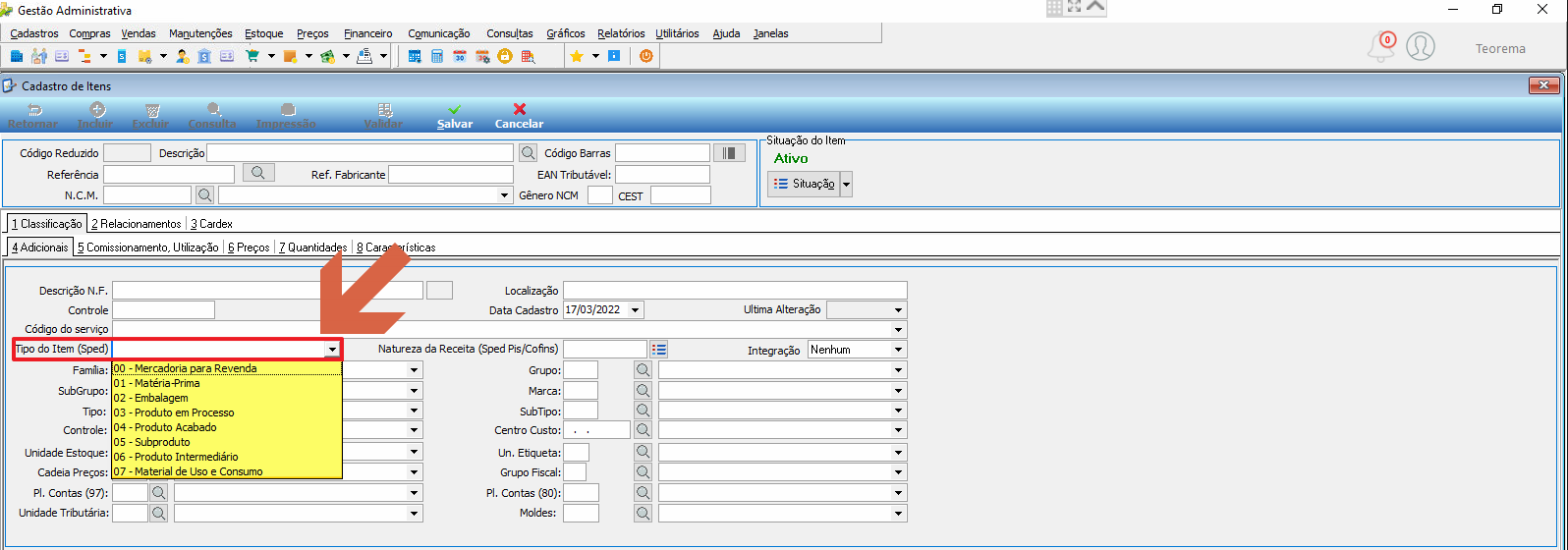Click the orange power button toolbar icon
This screenshot has width=1568, height=550.
pos(645,56)
